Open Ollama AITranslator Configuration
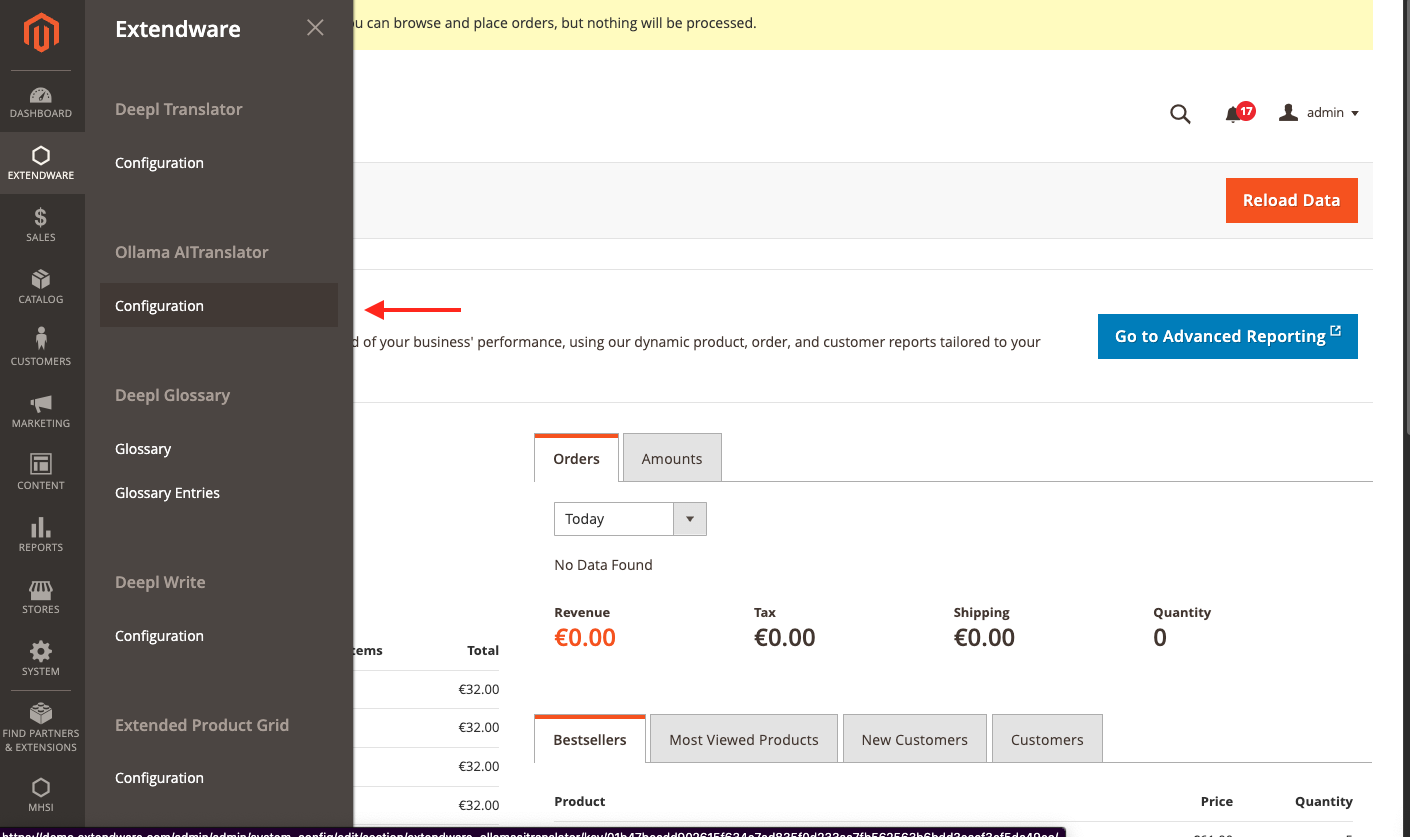 tap(160, 306)
